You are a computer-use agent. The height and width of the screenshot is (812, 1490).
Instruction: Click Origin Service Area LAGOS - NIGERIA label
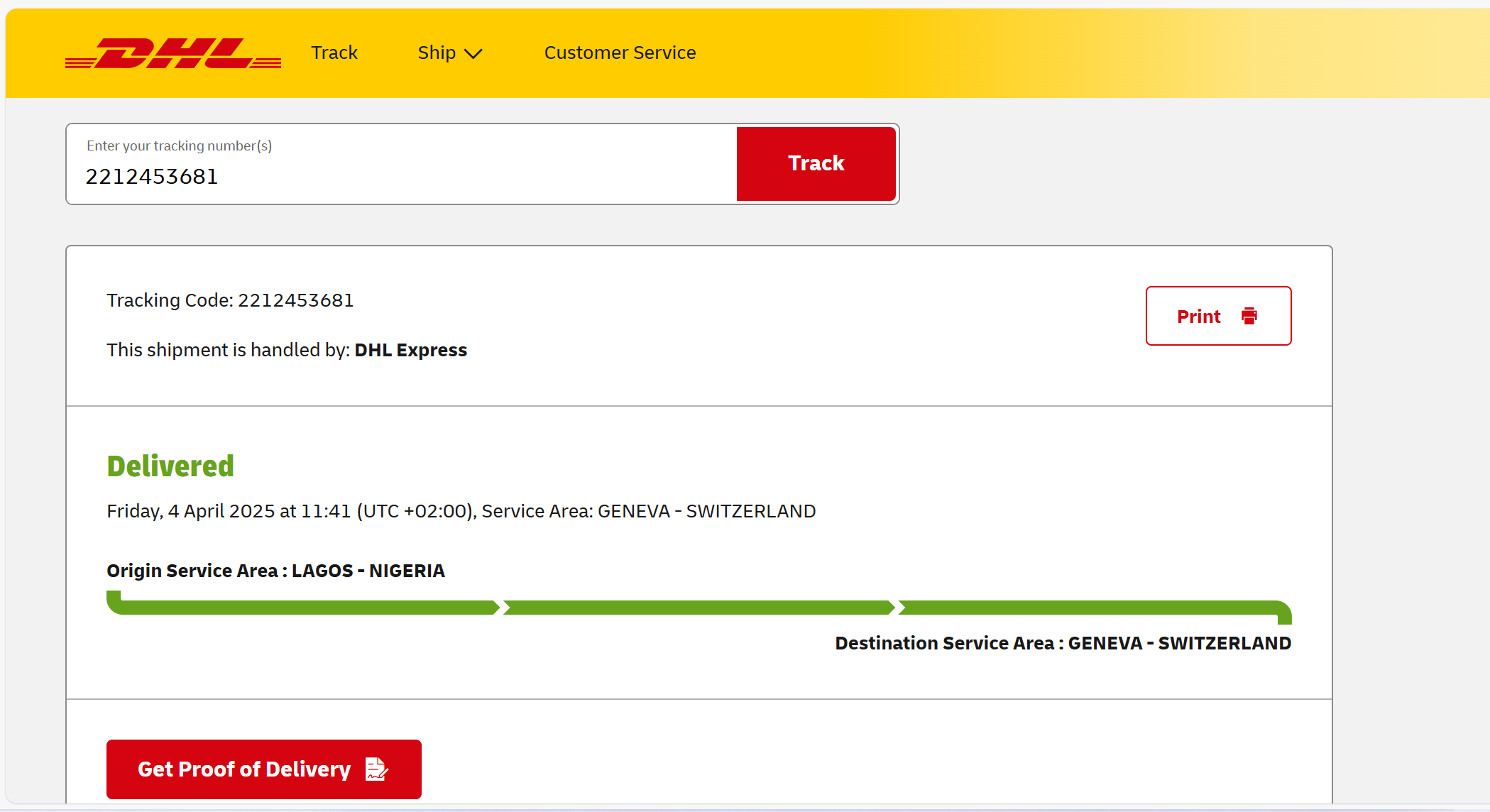click(x=275, y=571)
